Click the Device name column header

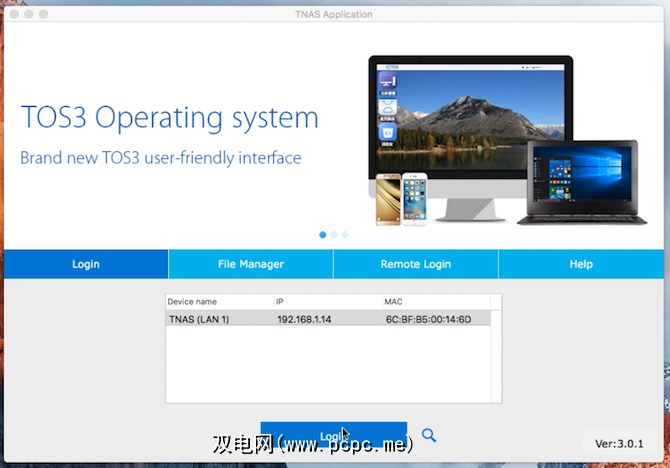[x=220, y=302]
